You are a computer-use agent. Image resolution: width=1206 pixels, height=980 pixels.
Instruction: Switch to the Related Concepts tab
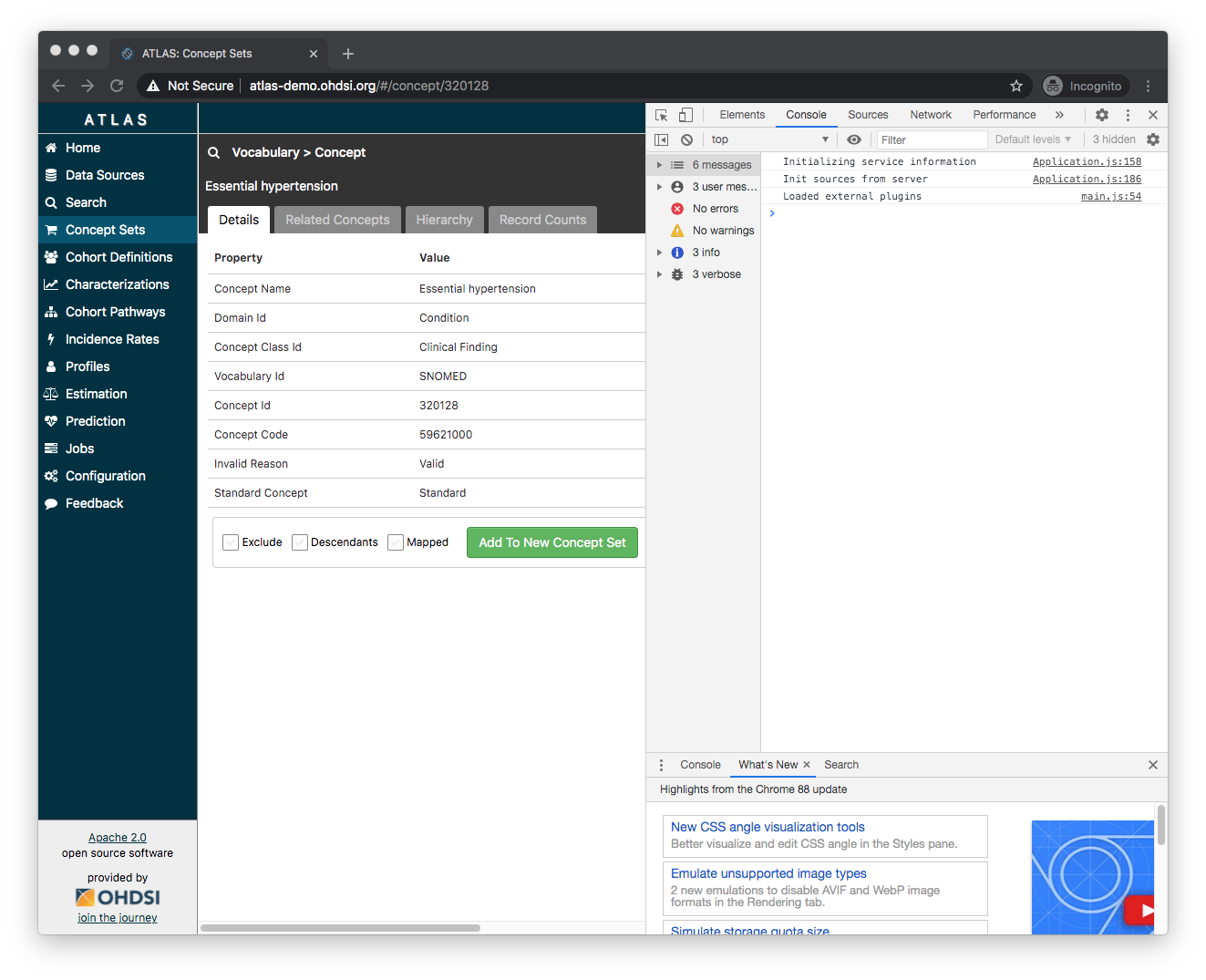coord(337,220)
